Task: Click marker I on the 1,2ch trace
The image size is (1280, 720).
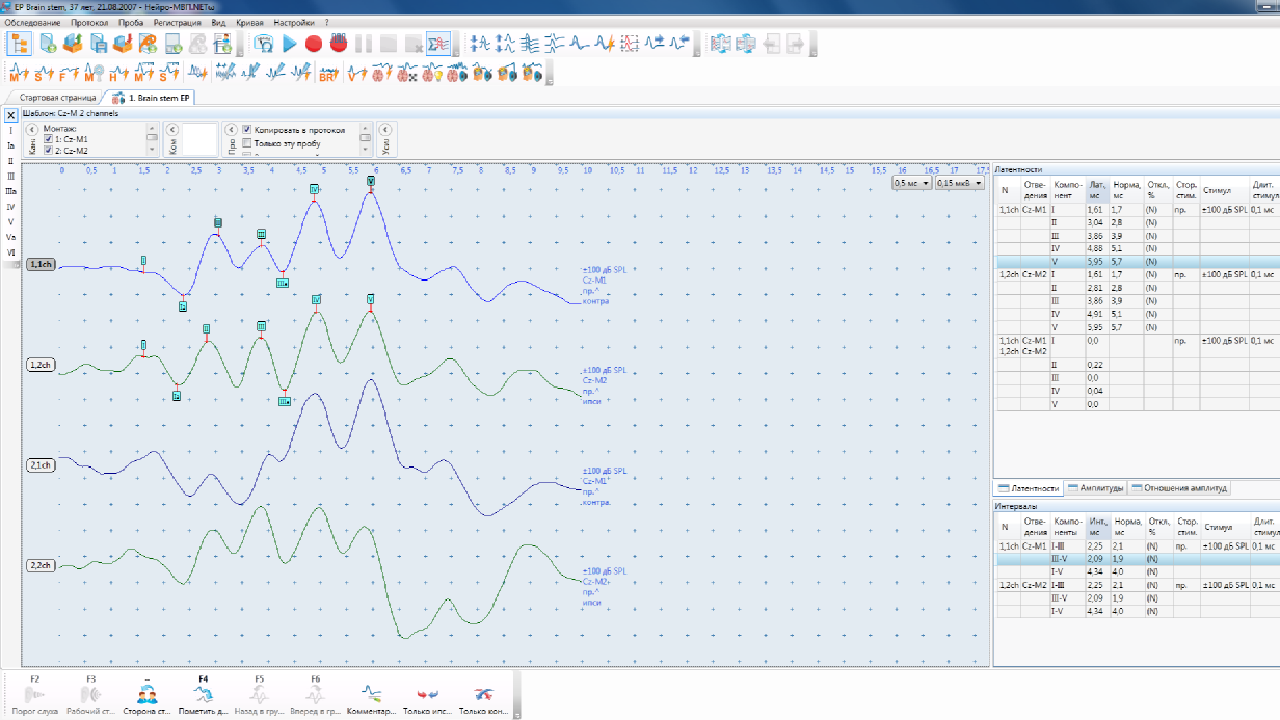Action: coord(143,345)
